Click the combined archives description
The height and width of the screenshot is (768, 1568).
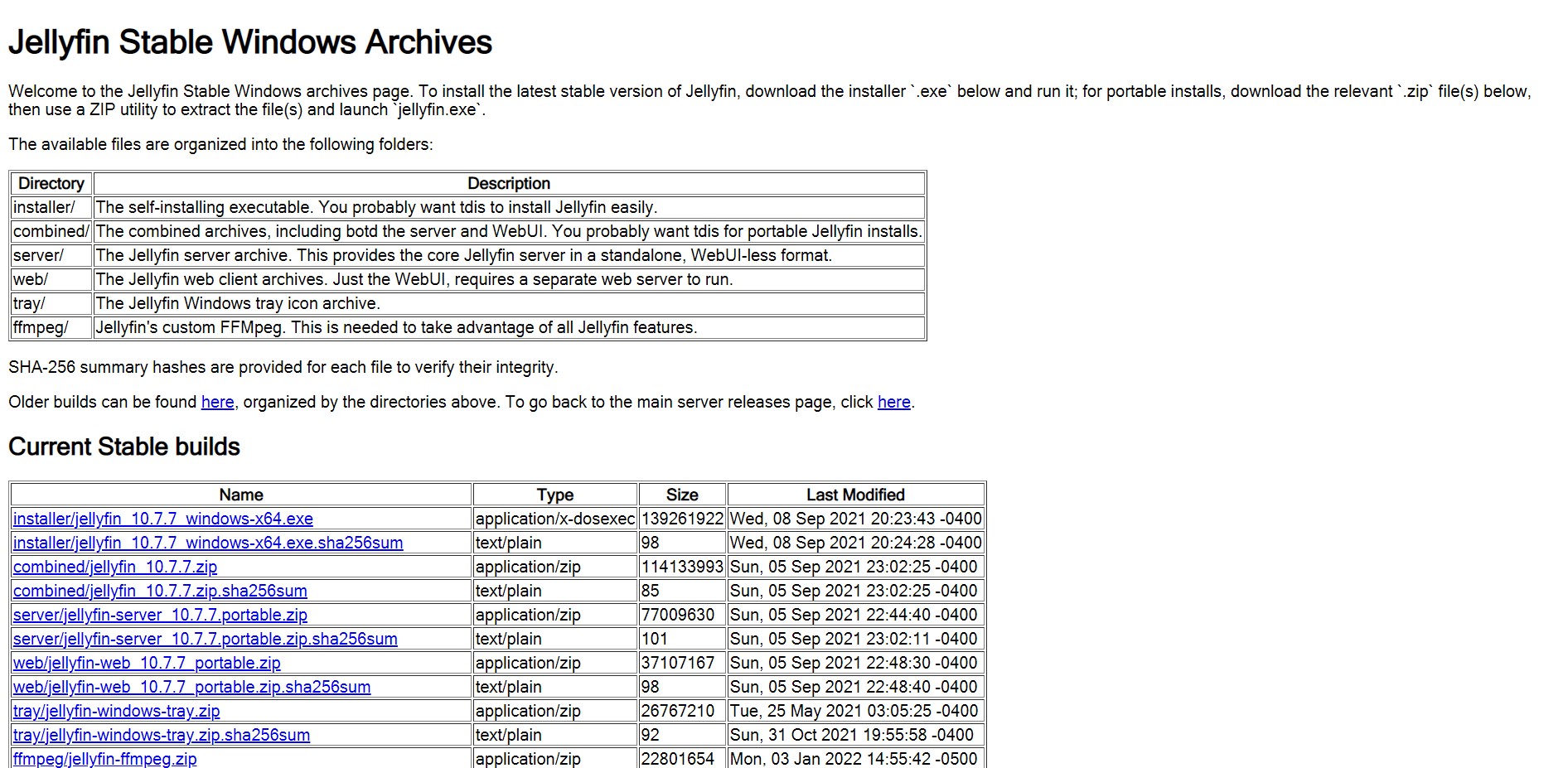[509, 231]
